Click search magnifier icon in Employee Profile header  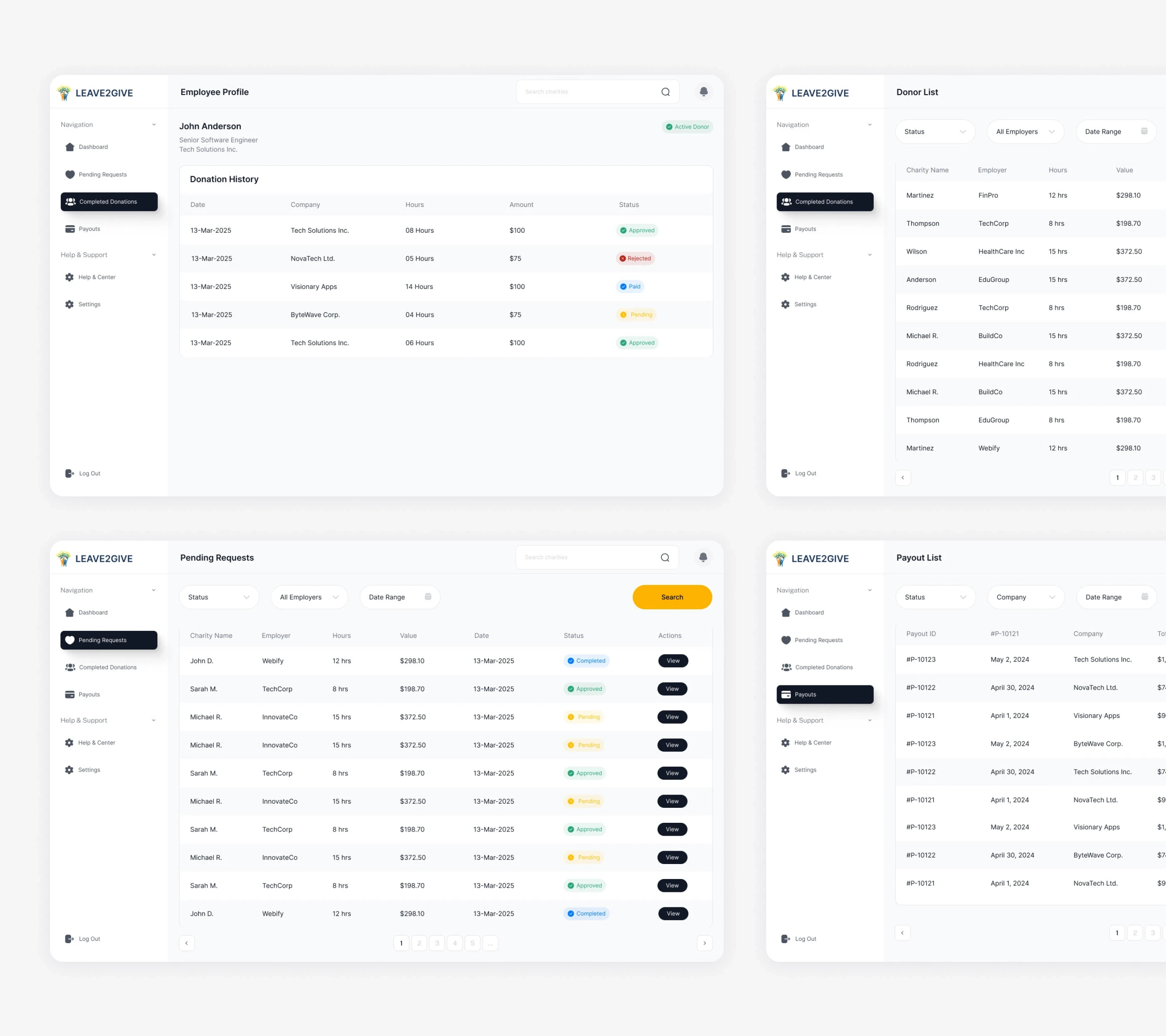pyautogui.click(x=665, y=92)
